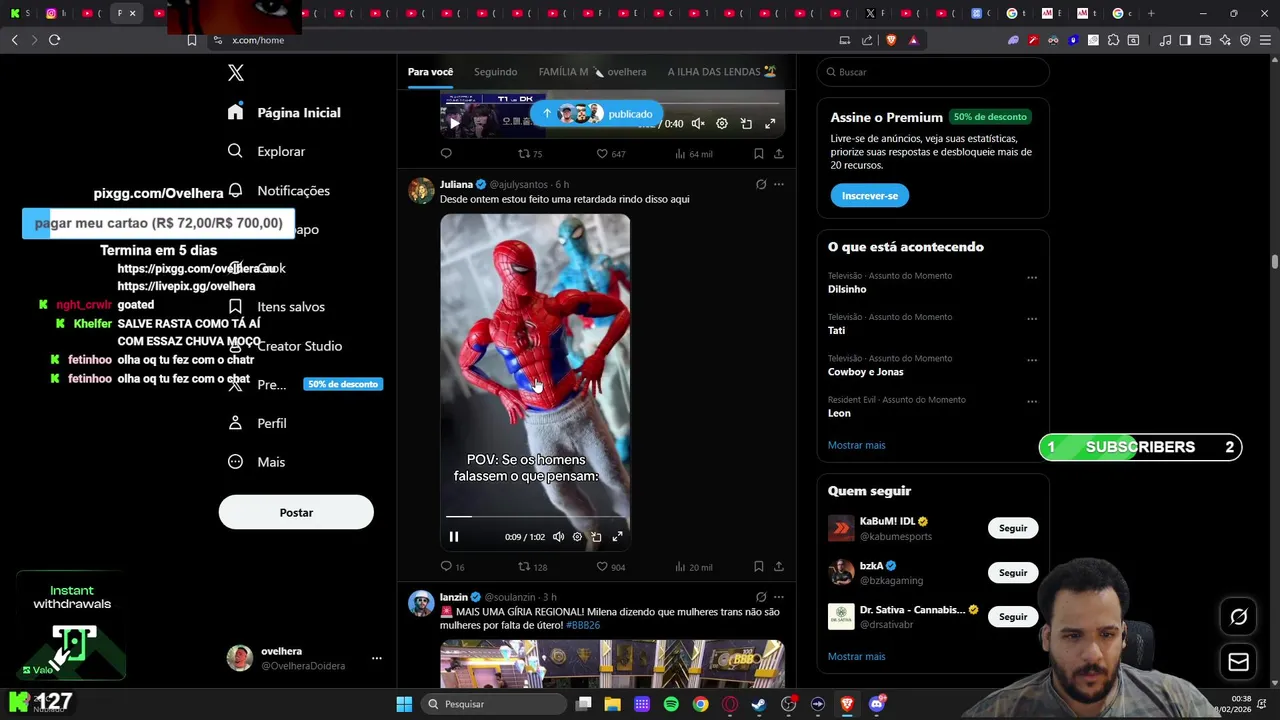Pause the Spider-Man video
Viewport: 1280px width, 720px height.
tap(454, 537)
